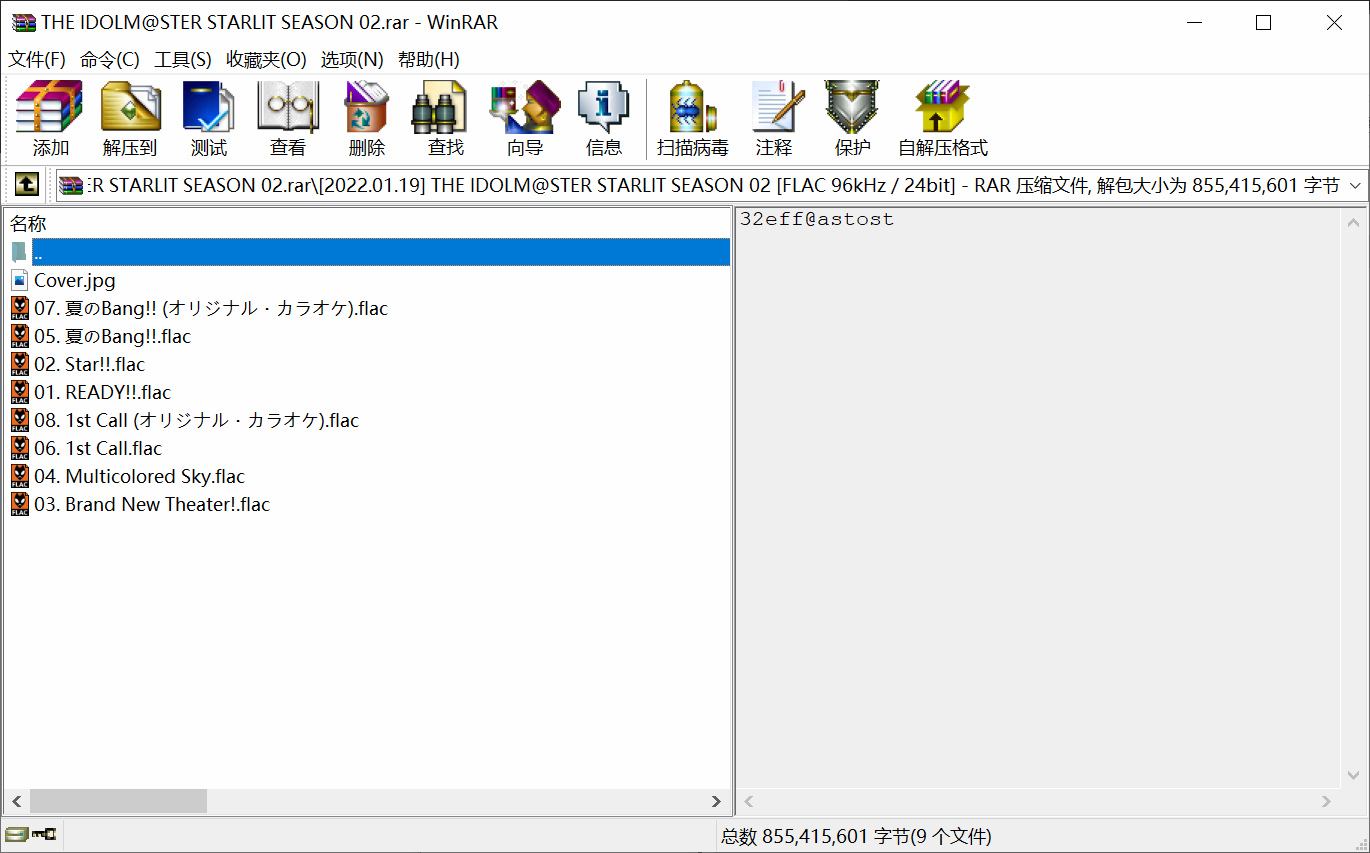
Task: Open the 命令(C) menu
Action: [110, 59]
